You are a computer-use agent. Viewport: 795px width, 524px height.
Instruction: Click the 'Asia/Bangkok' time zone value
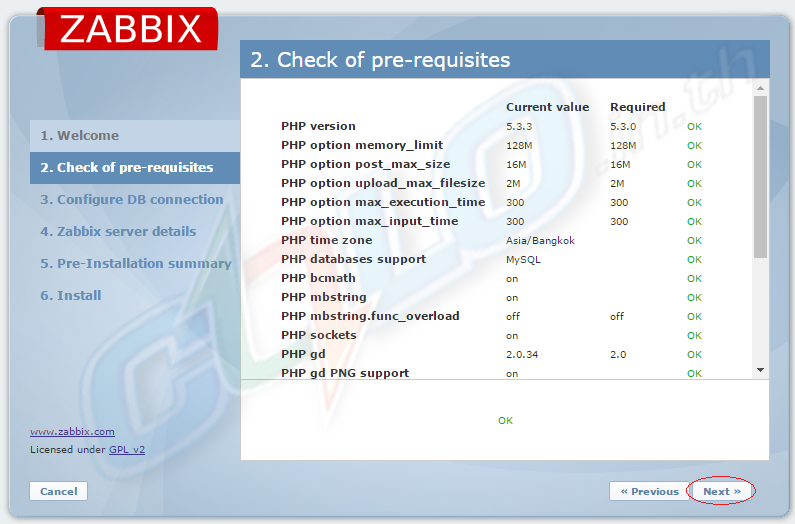540,240
